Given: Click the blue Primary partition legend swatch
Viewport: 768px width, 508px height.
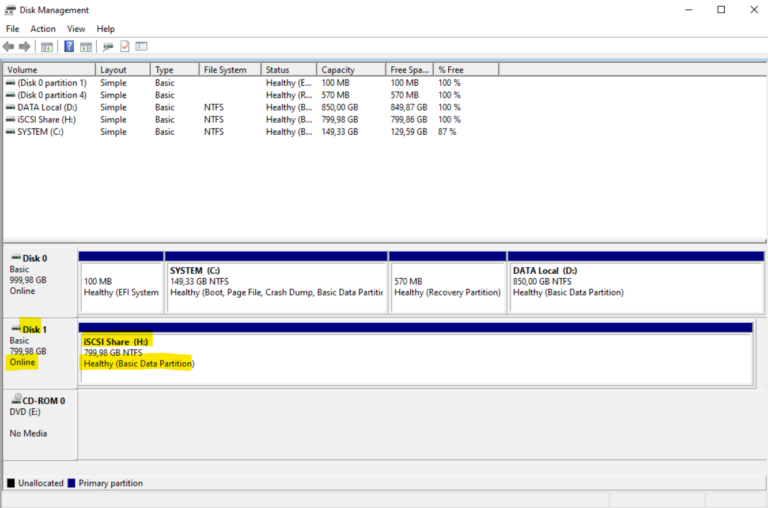Looking at the screenshot, I should (71, 483).
